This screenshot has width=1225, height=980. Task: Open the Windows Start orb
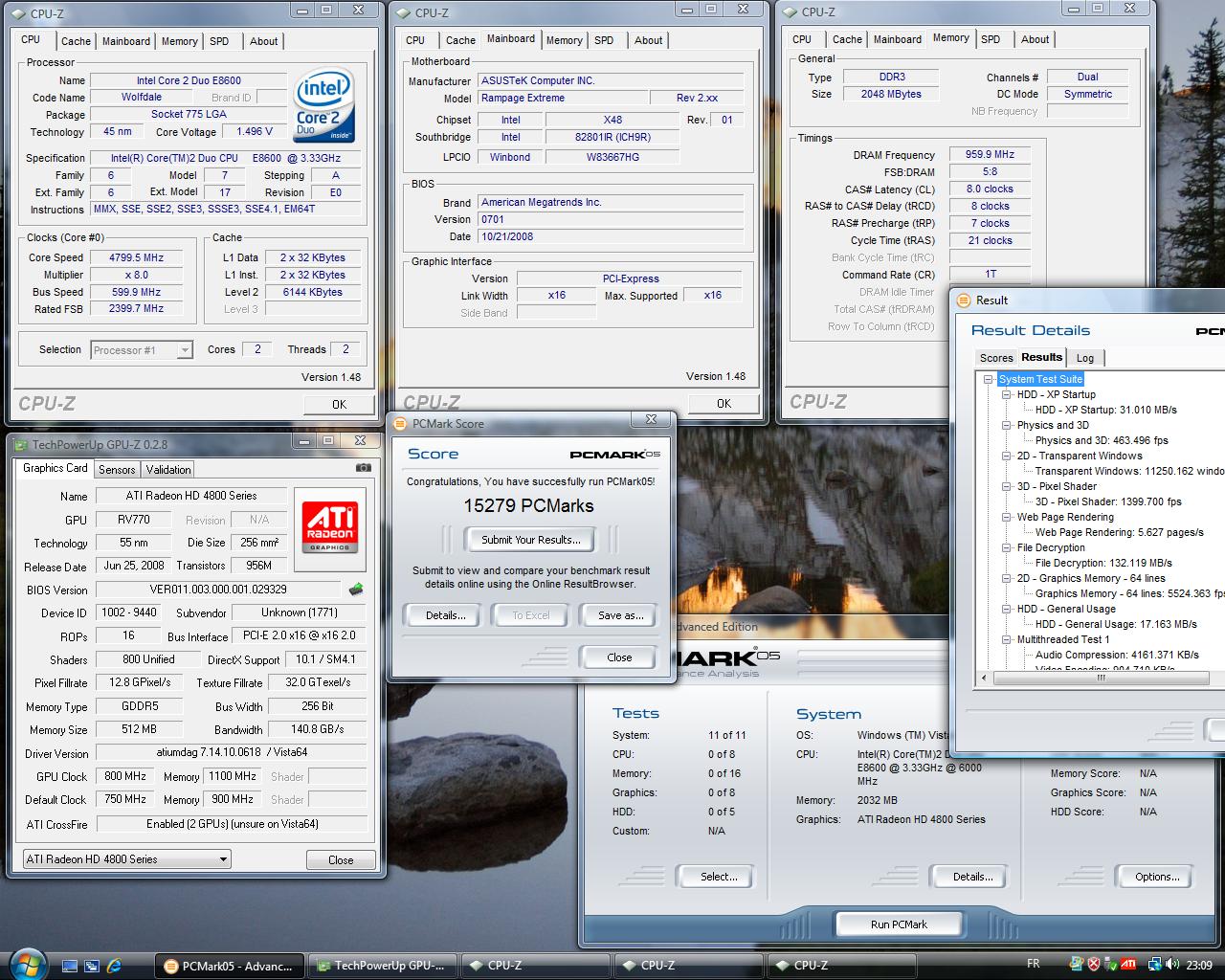(x=26, y=964)
